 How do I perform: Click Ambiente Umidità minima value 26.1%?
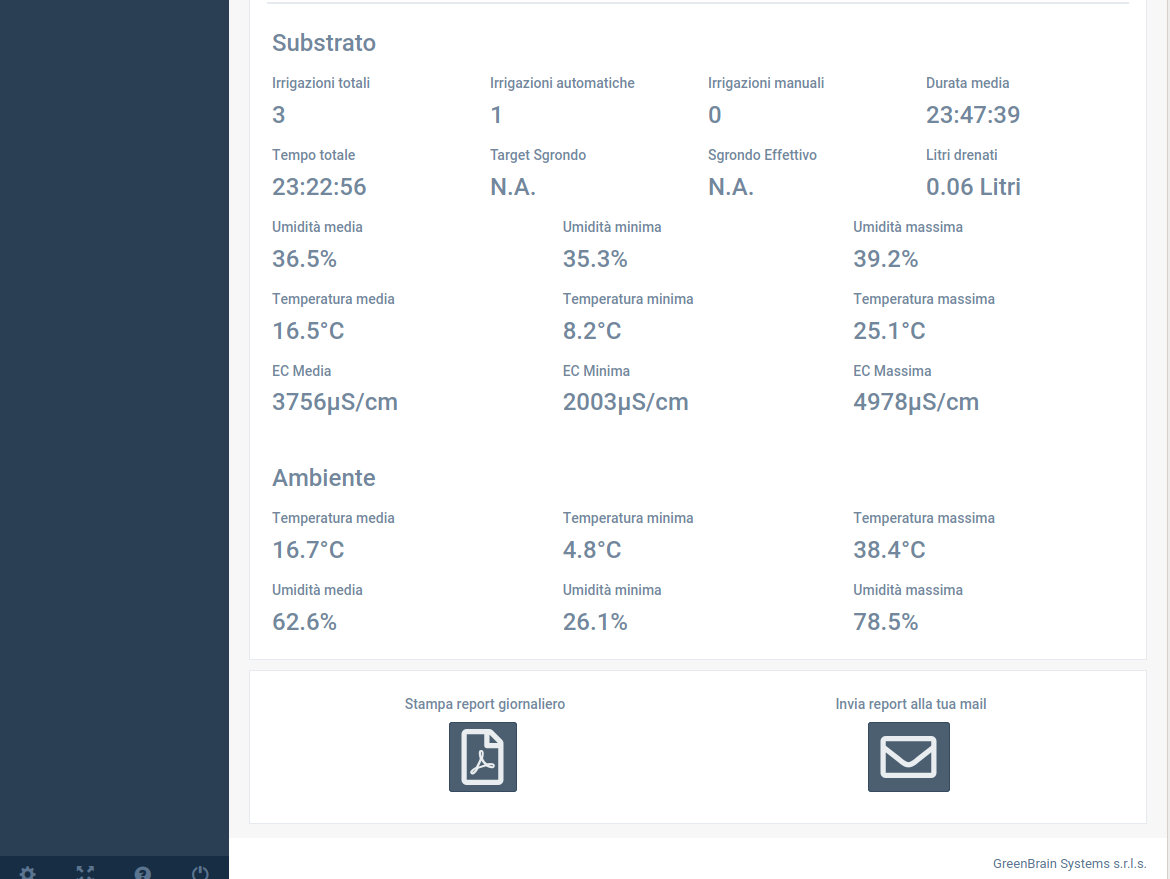pyautogui.click(x=595, y=622)
